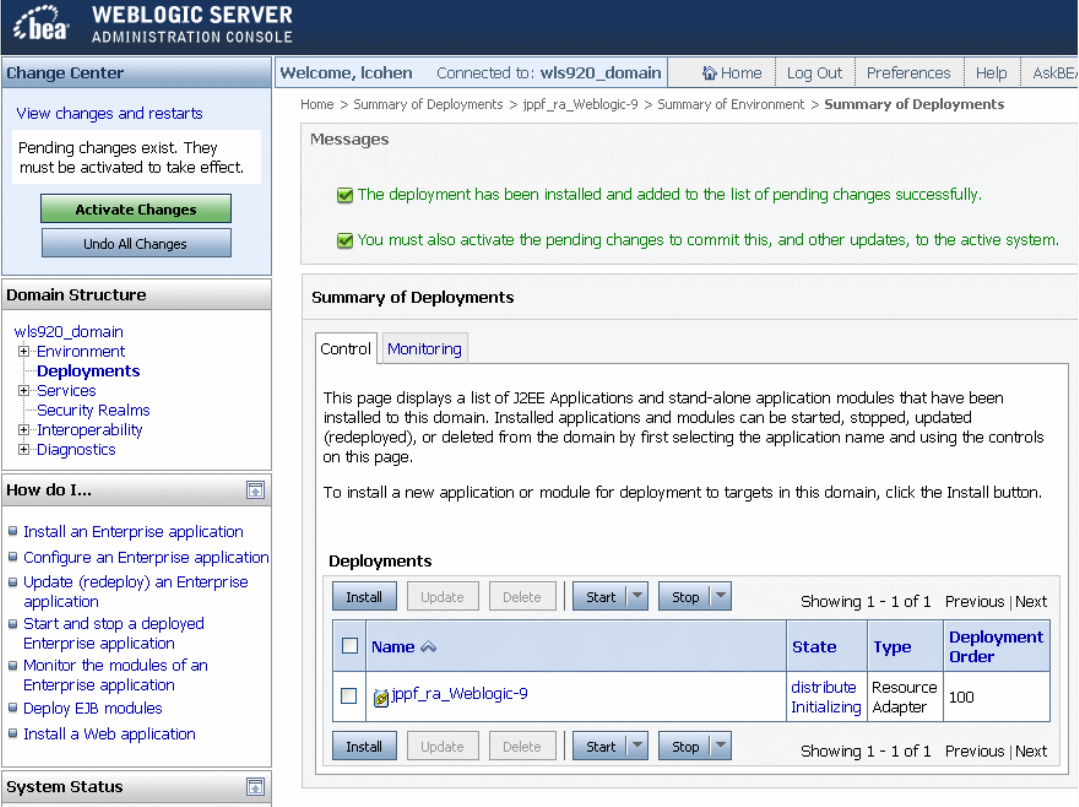Click the first green success message checkmark
Screen dimensions: 1079x807
[345, 195]
